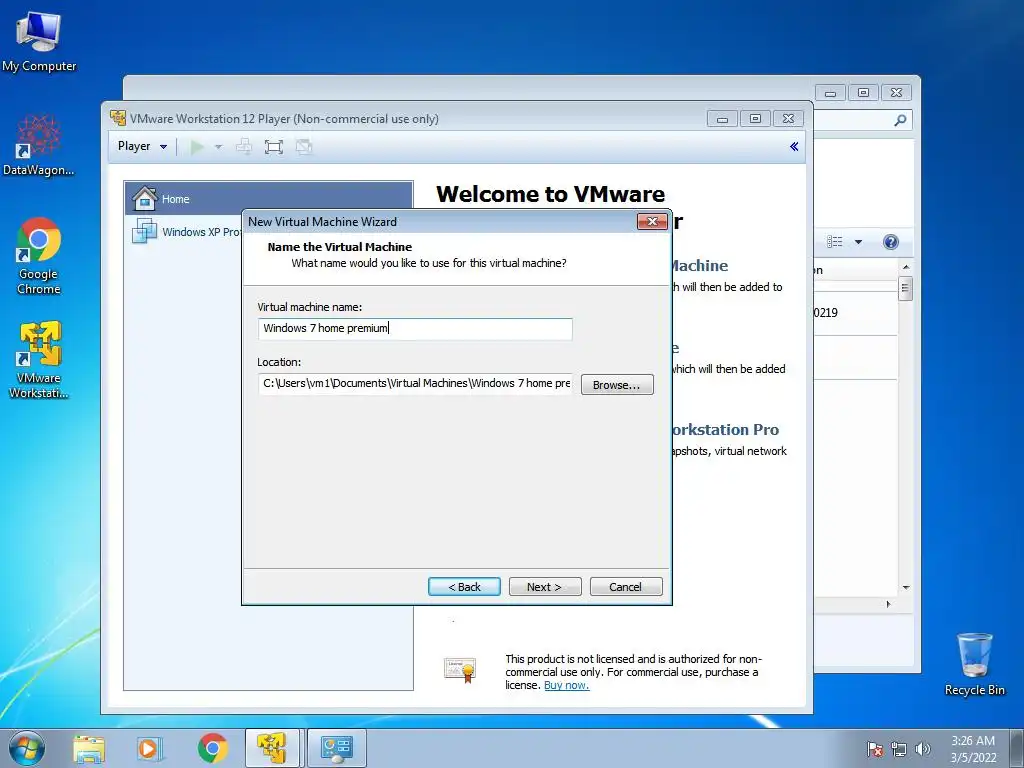Viewport: 1024px width, 768px height.
Task: Open the Windows Start menu
Action: click(x=27, y=748)
